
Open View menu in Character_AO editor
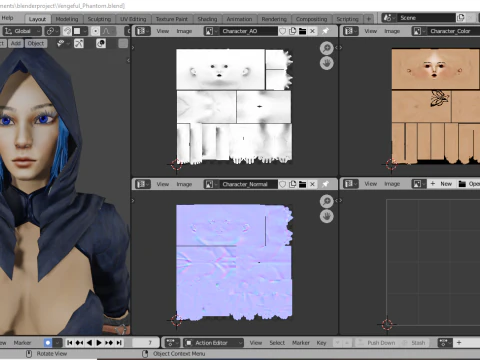click(x=163, y=31)
